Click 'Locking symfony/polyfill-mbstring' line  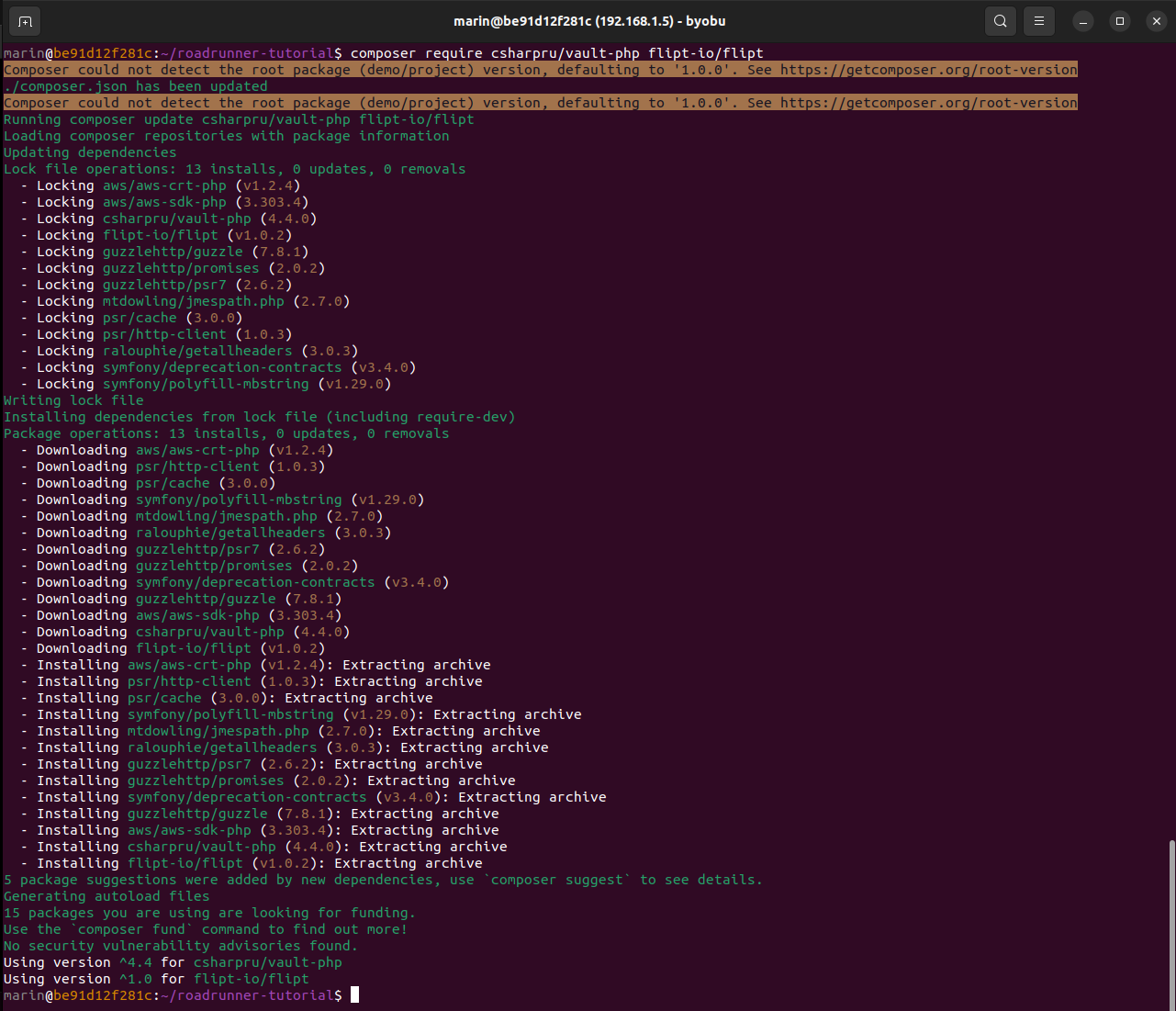pyautogui.click(x=206, y=384)
